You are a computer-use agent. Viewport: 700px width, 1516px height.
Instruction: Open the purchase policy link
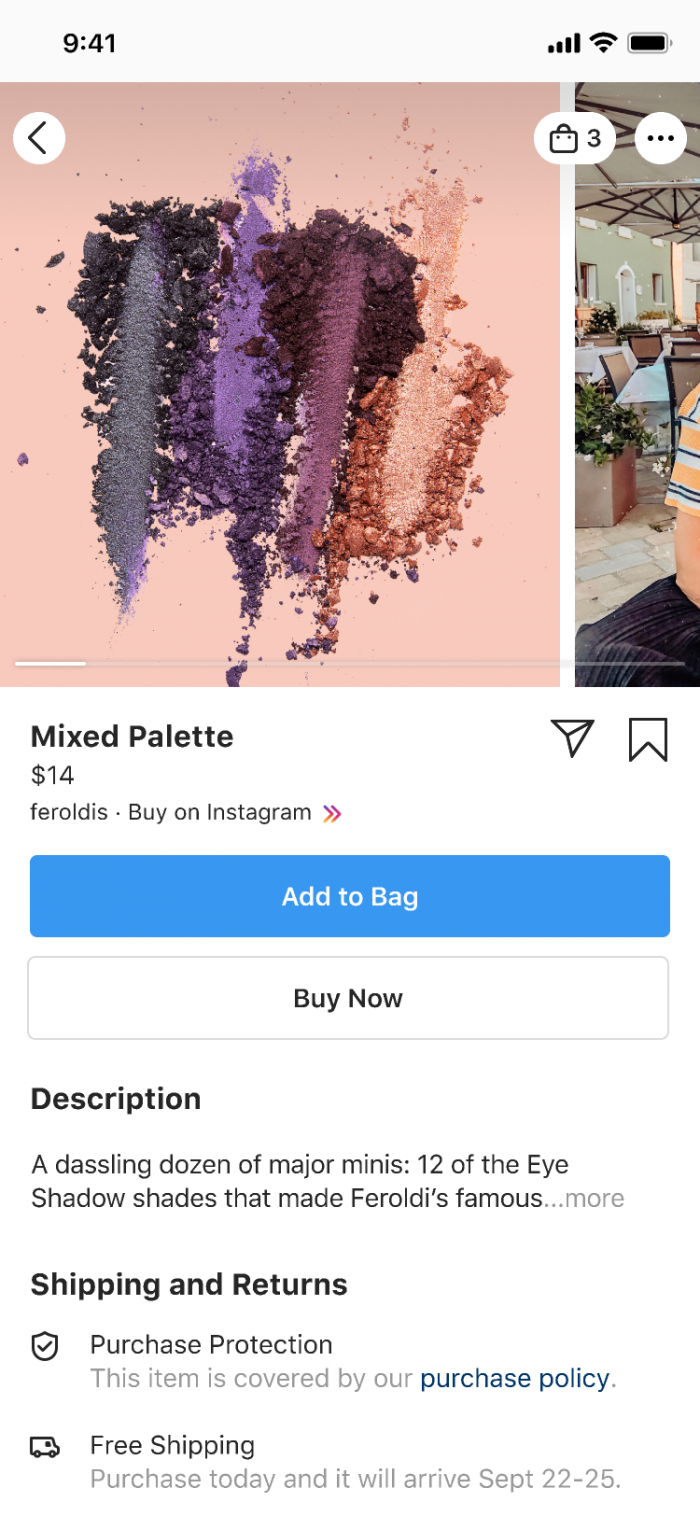tap(514, 1379)
